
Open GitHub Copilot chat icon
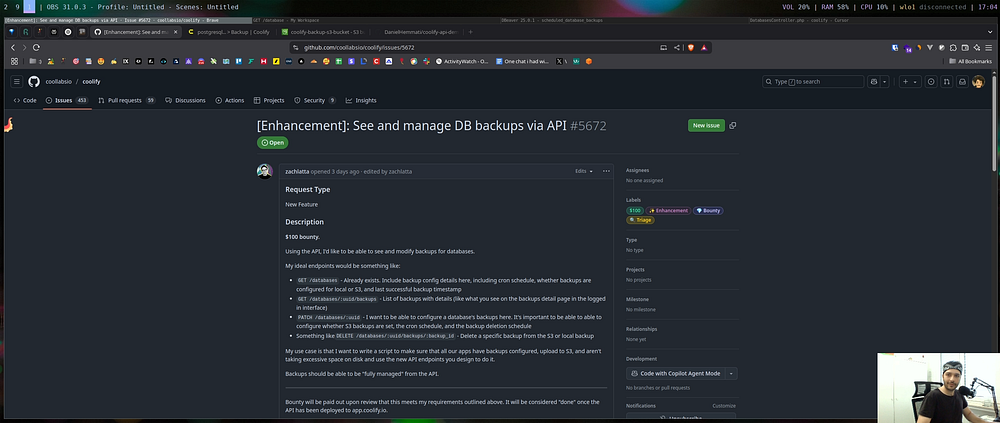pyautogui.click(x=874, y=82)
